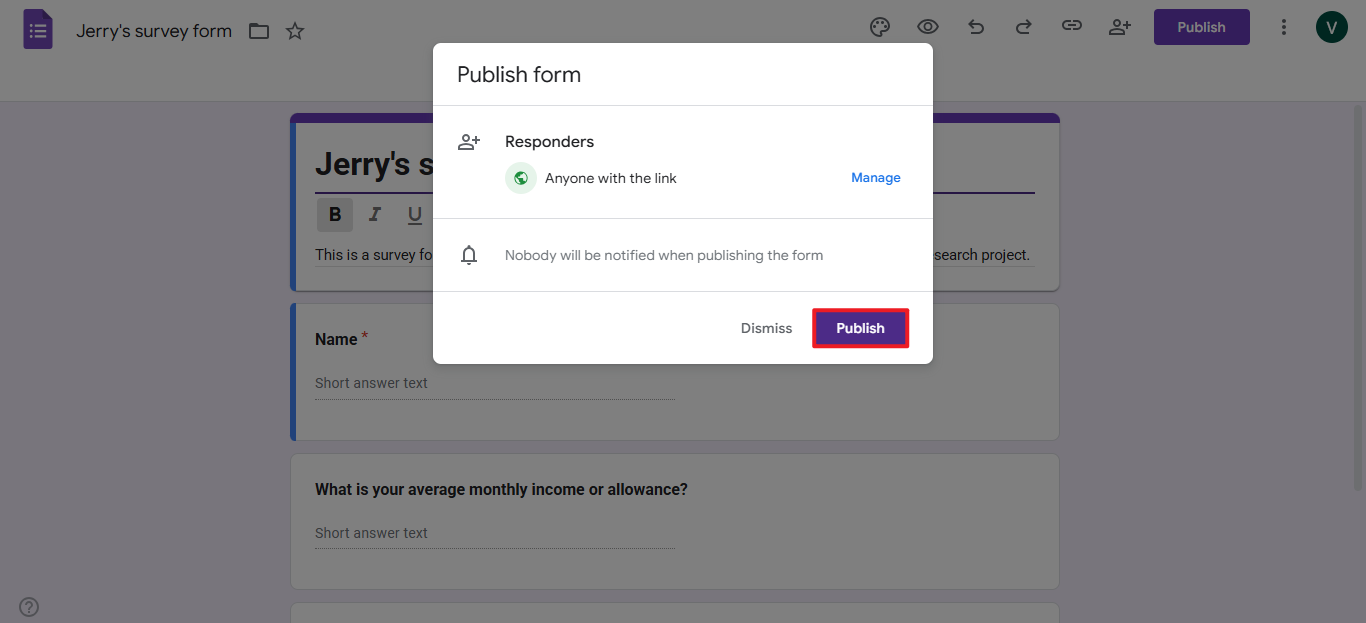1366x623 pixels.
Task: Open Google Forms home via the logo
Action: tap(37, 28)
